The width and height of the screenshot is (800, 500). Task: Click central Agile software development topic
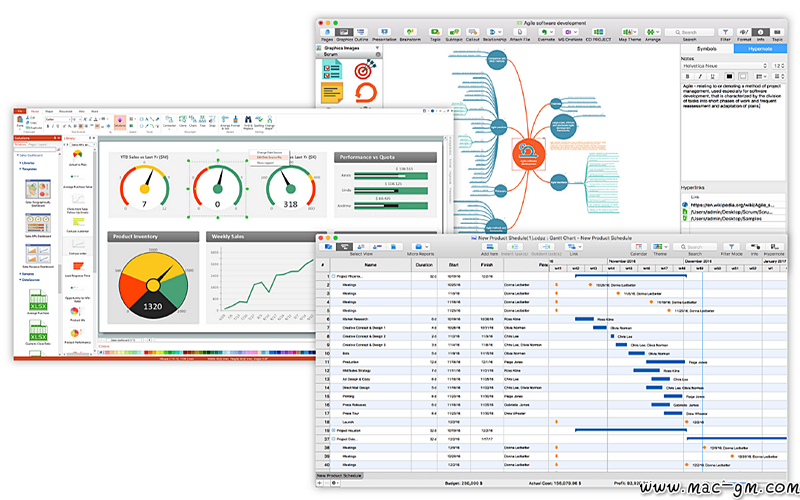(x=529, y=155)
